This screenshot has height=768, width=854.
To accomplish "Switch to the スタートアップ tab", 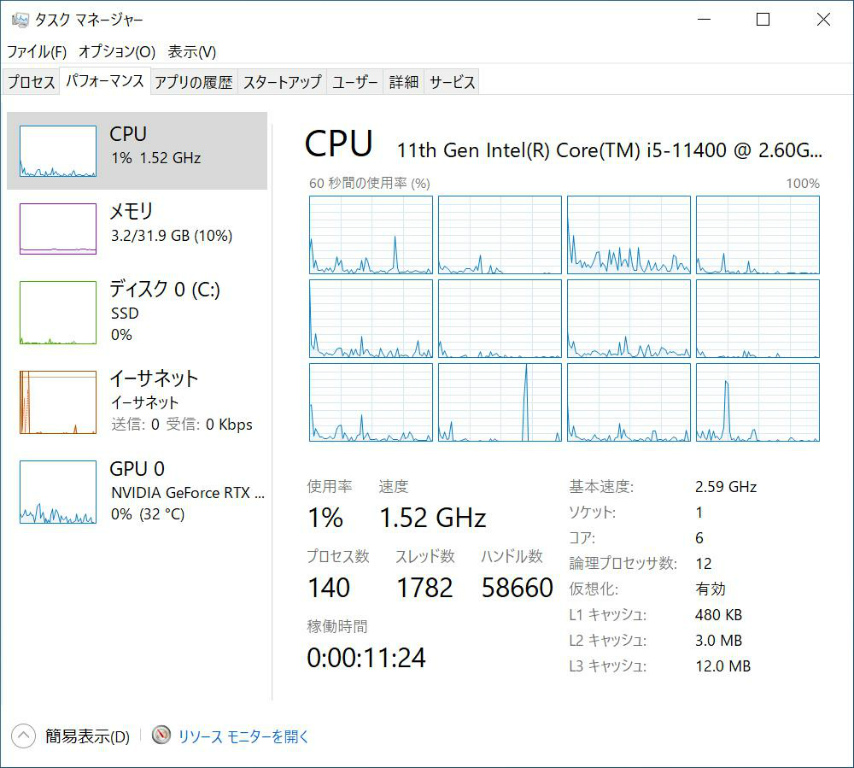I will click(282, 82).
